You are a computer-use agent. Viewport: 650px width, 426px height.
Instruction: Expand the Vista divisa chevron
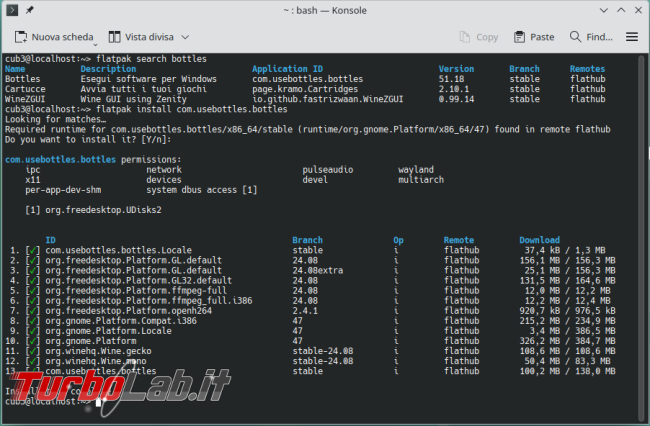185,37
